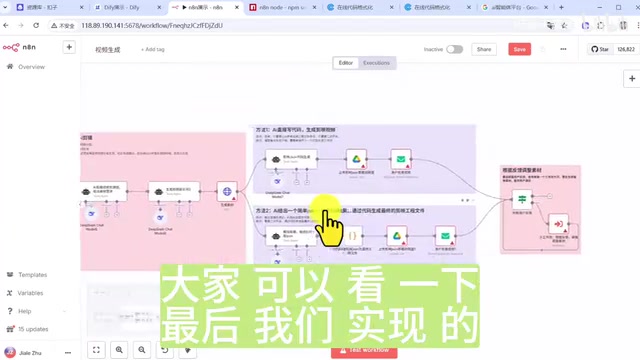Fit the workflow to view

pyautogui.click(x=96, y=350)
